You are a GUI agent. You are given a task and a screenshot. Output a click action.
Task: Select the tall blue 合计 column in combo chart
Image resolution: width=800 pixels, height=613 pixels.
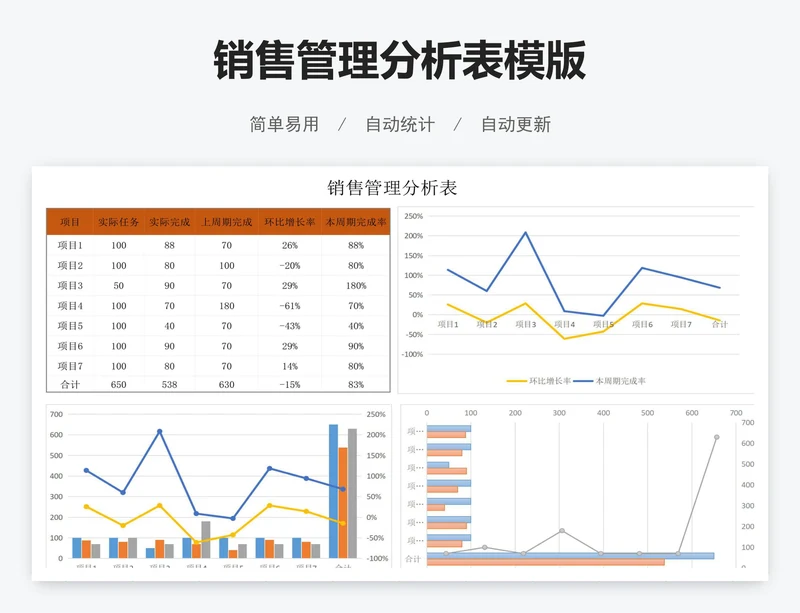point(334,491)
